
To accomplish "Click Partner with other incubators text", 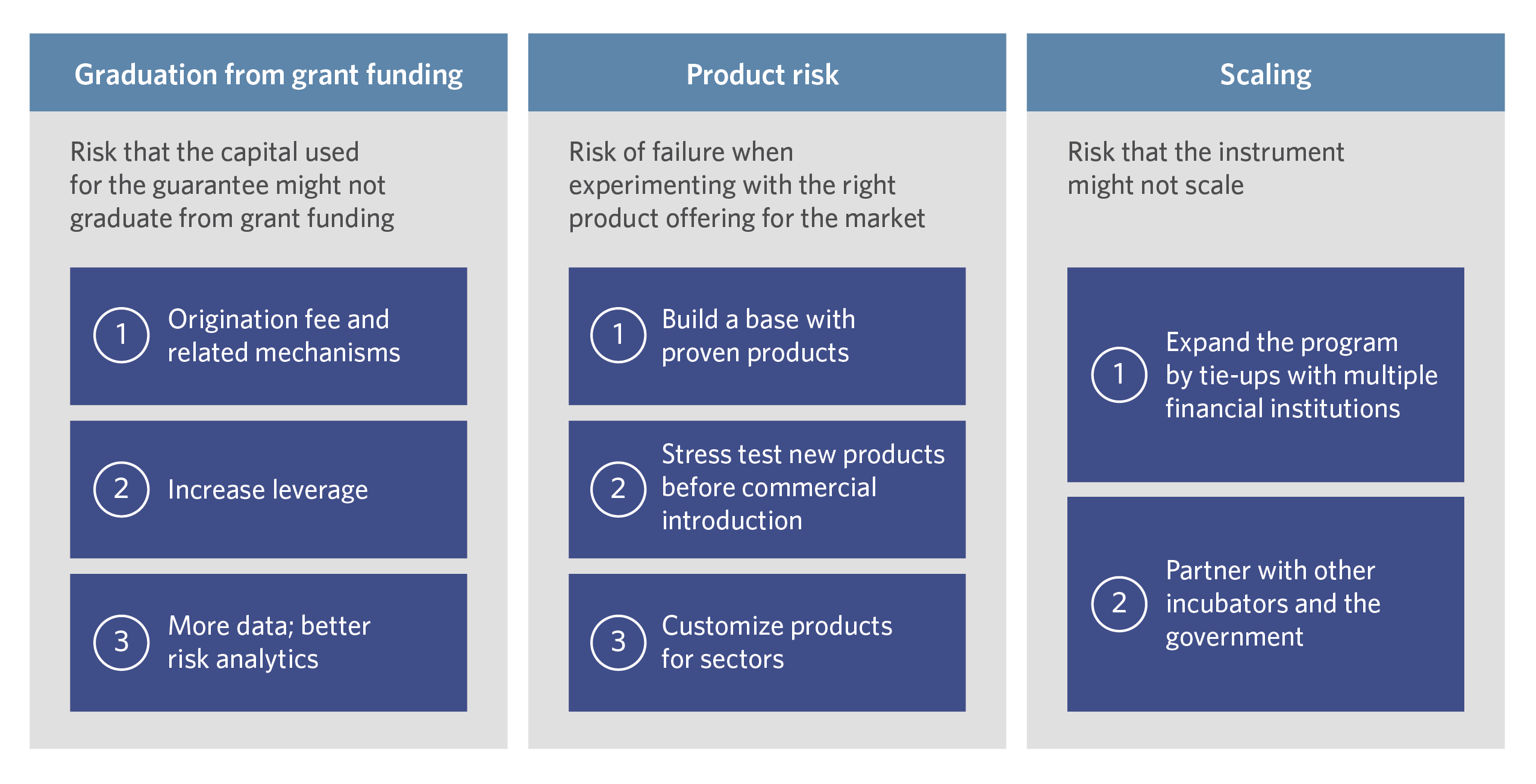I will click(x=1273, y=604).
